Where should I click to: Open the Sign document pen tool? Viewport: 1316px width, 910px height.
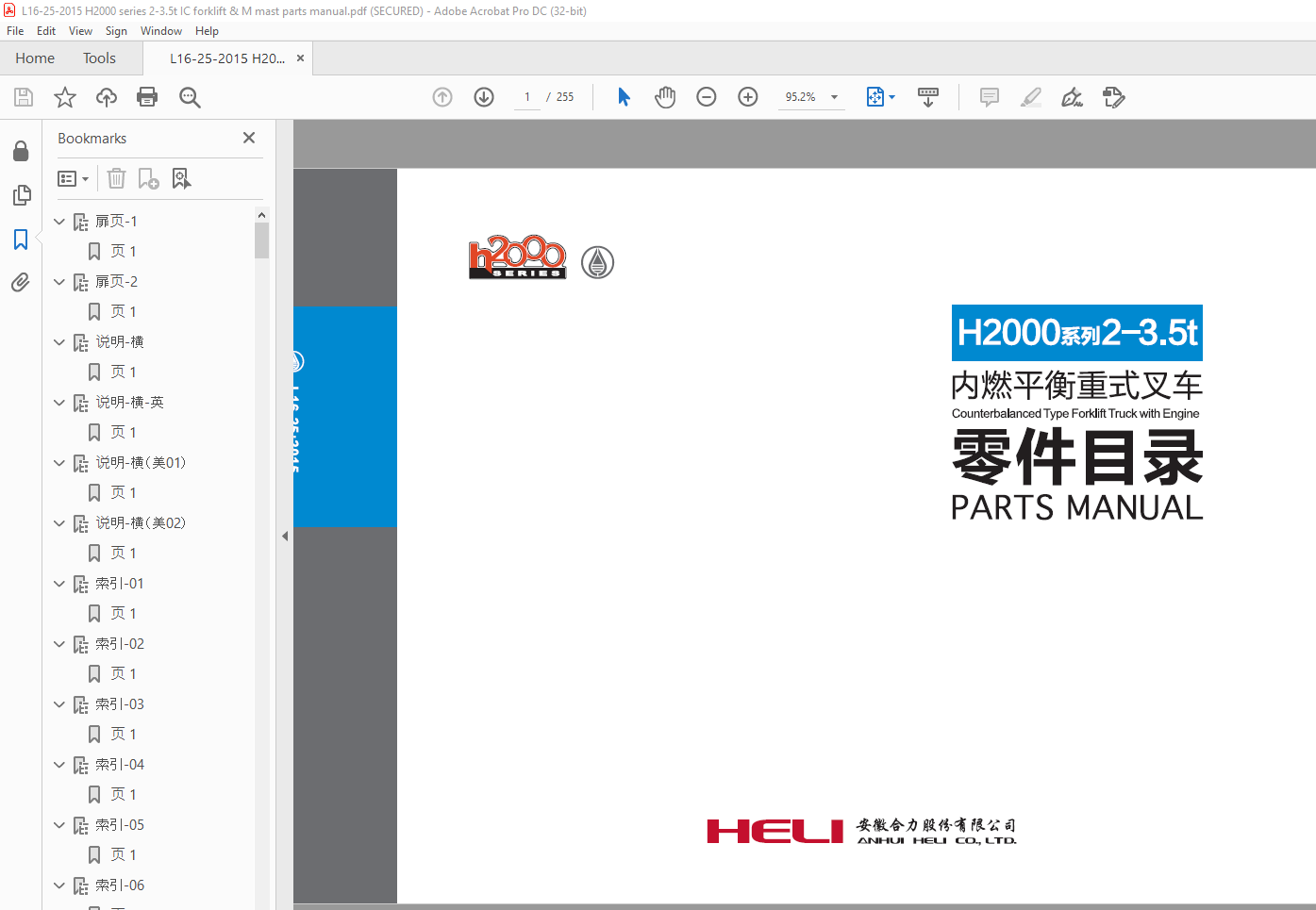(1073, 97)
